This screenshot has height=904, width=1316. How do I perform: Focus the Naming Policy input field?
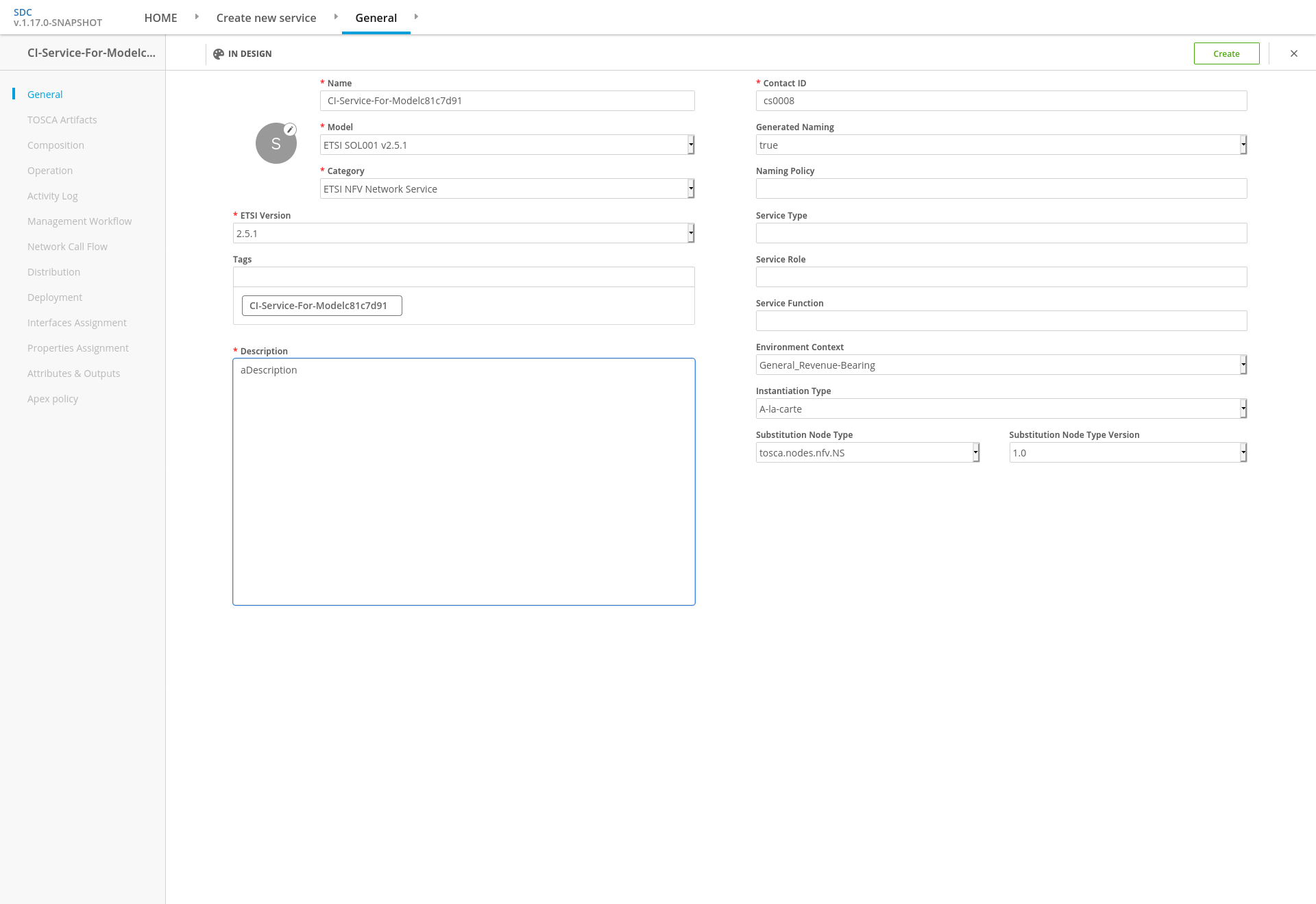point(1001,188)
